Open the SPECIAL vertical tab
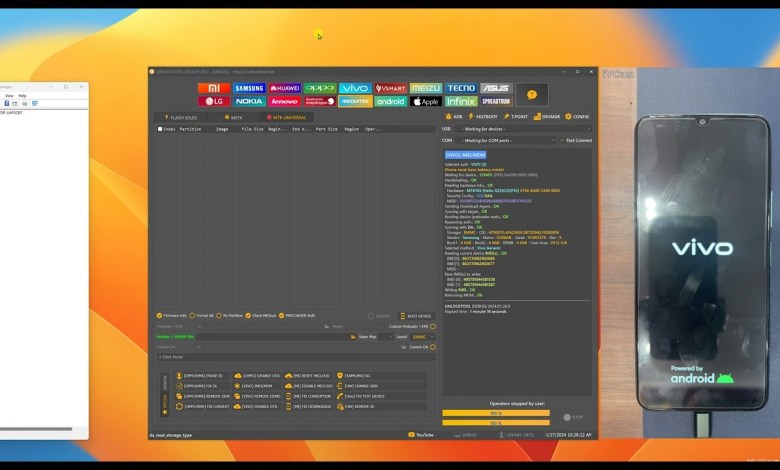Screen dimensions: 780x470 [165, 404]
